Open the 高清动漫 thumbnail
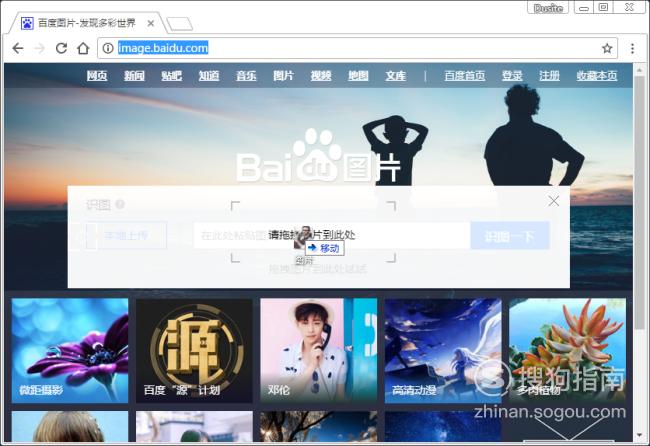 point(443,350)
